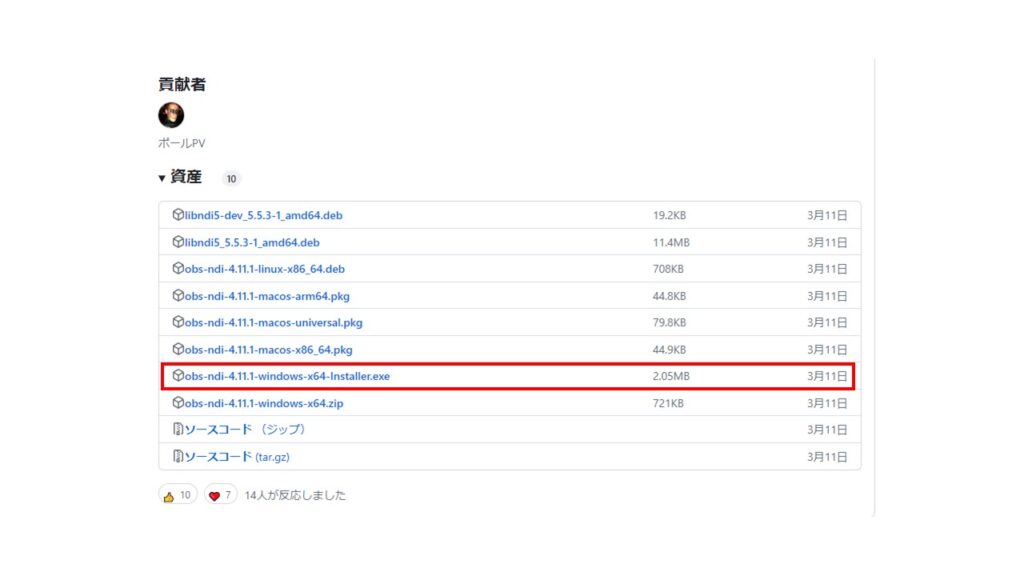This screenshot has width=1024, height=576.
Task: Click the package icon beside obs-ndi-4.11.1-macos-arm64.pkg
Action: click(178, 295)
